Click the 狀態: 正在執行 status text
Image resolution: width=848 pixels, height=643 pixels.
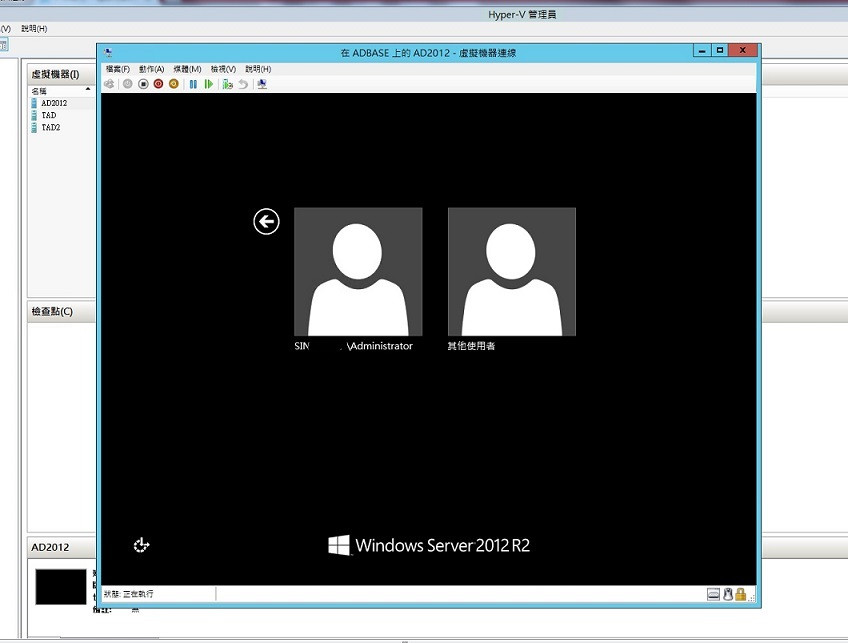[129, 594]
